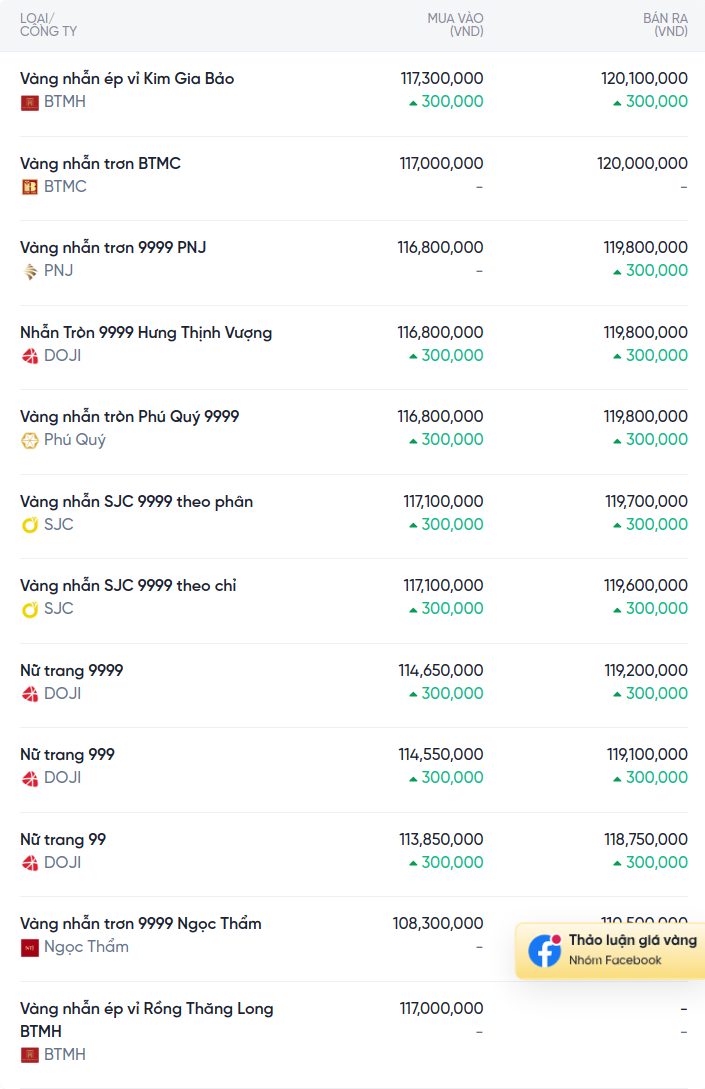The height and width of the screenshot is (1089, 705).
Task: Open Vàng nhẫn trơn BTMC entry
Action: 100,163
